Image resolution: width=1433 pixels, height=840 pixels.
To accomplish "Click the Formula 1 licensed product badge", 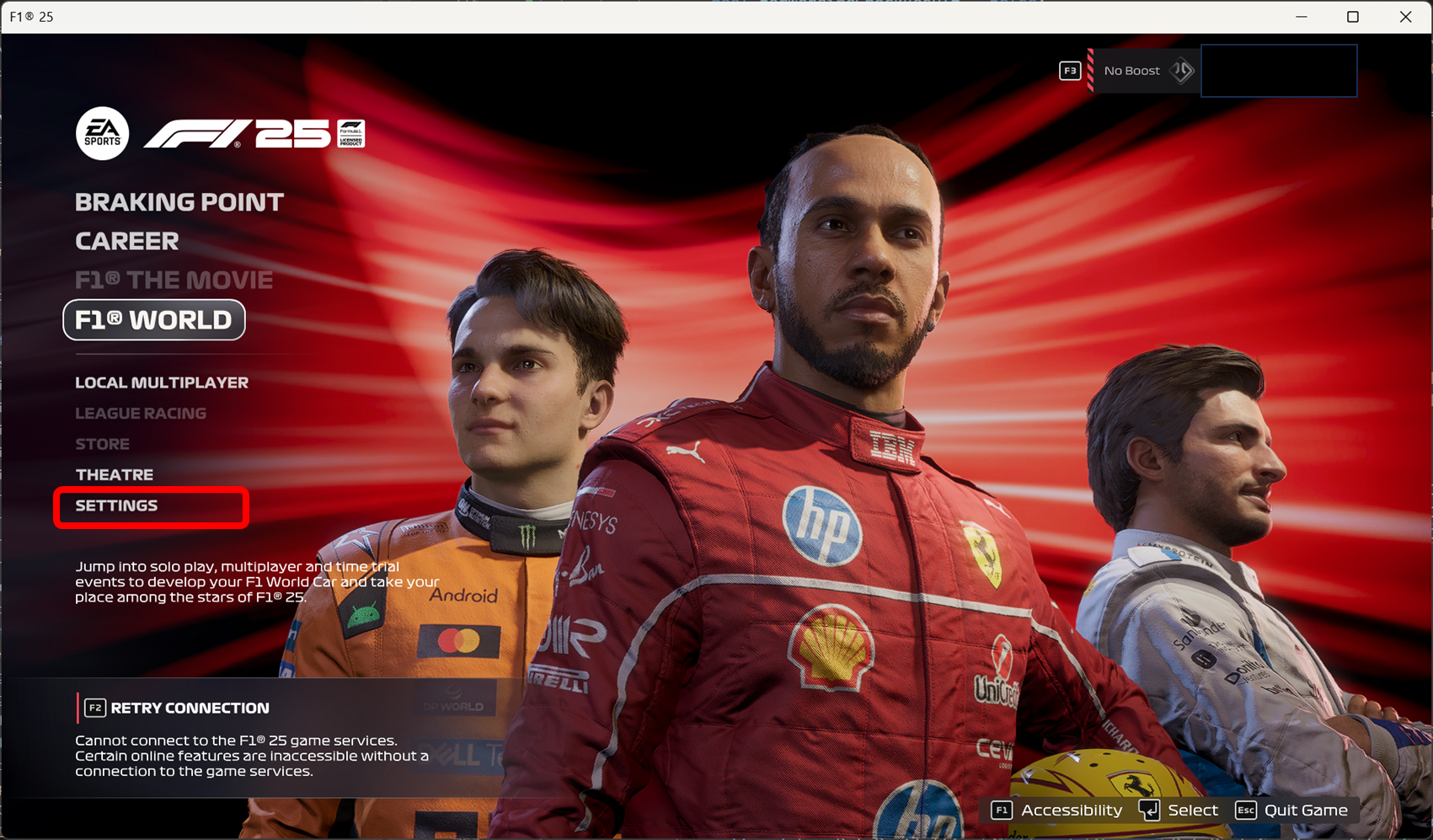I will 351,134.
